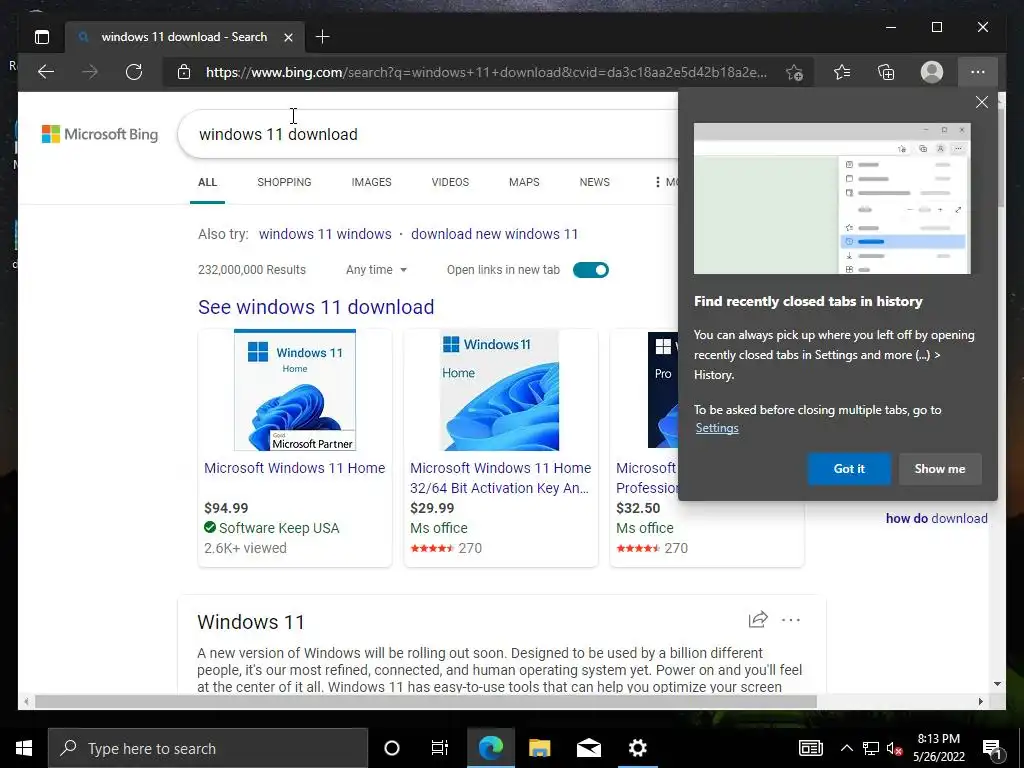Toggle Open links in new tab

(x=590, y=270)
